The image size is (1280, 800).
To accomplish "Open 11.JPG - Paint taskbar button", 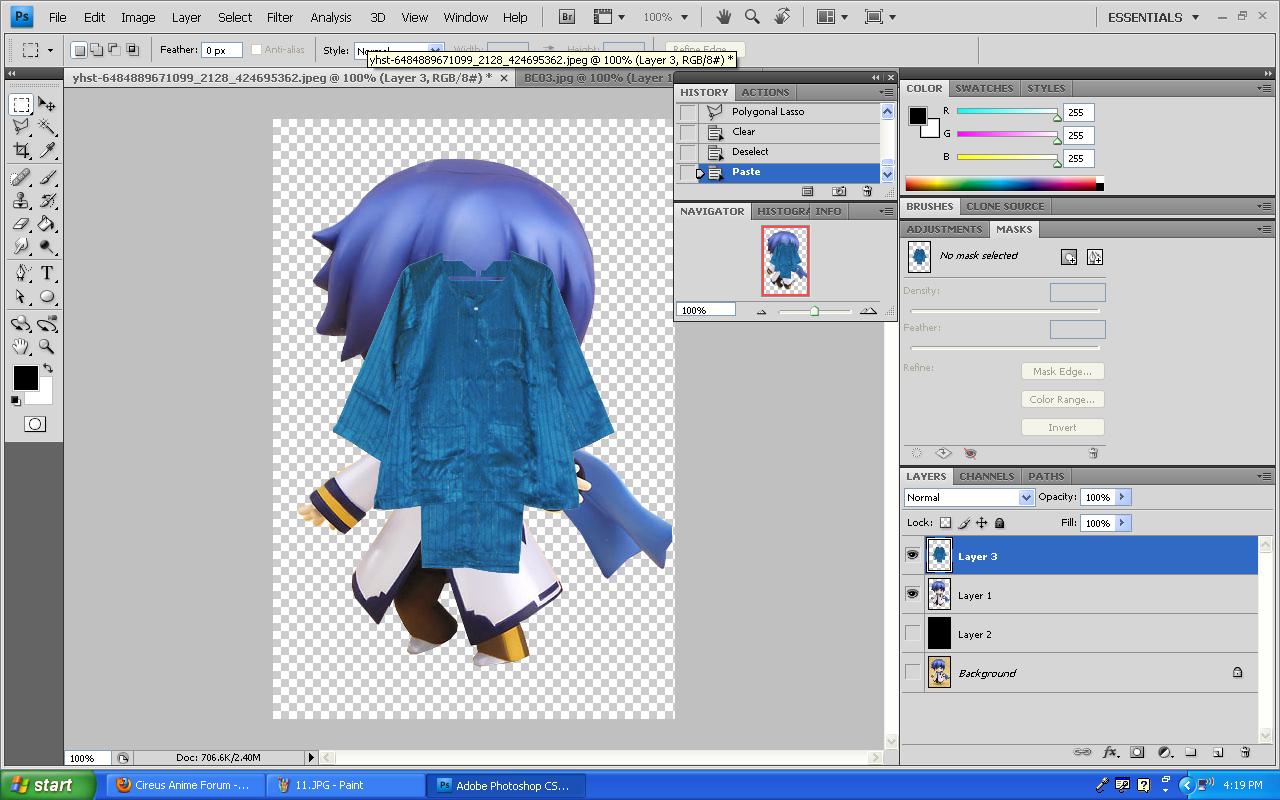I will pos(345,785).
